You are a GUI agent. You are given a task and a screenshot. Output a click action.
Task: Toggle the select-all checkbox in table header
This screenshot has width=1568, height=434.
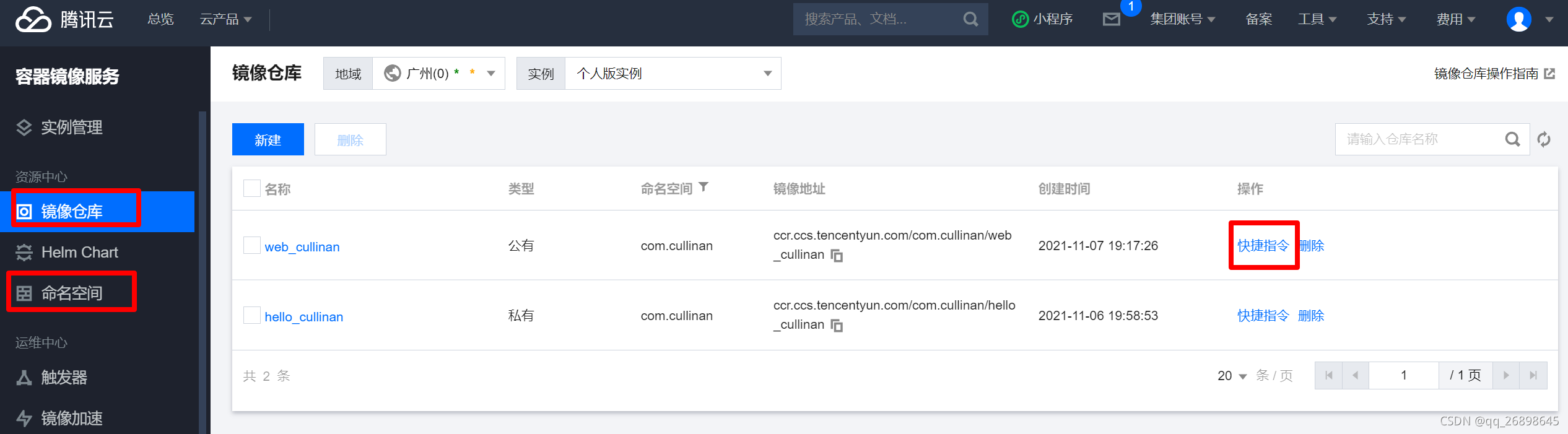(x=251, y=188)
